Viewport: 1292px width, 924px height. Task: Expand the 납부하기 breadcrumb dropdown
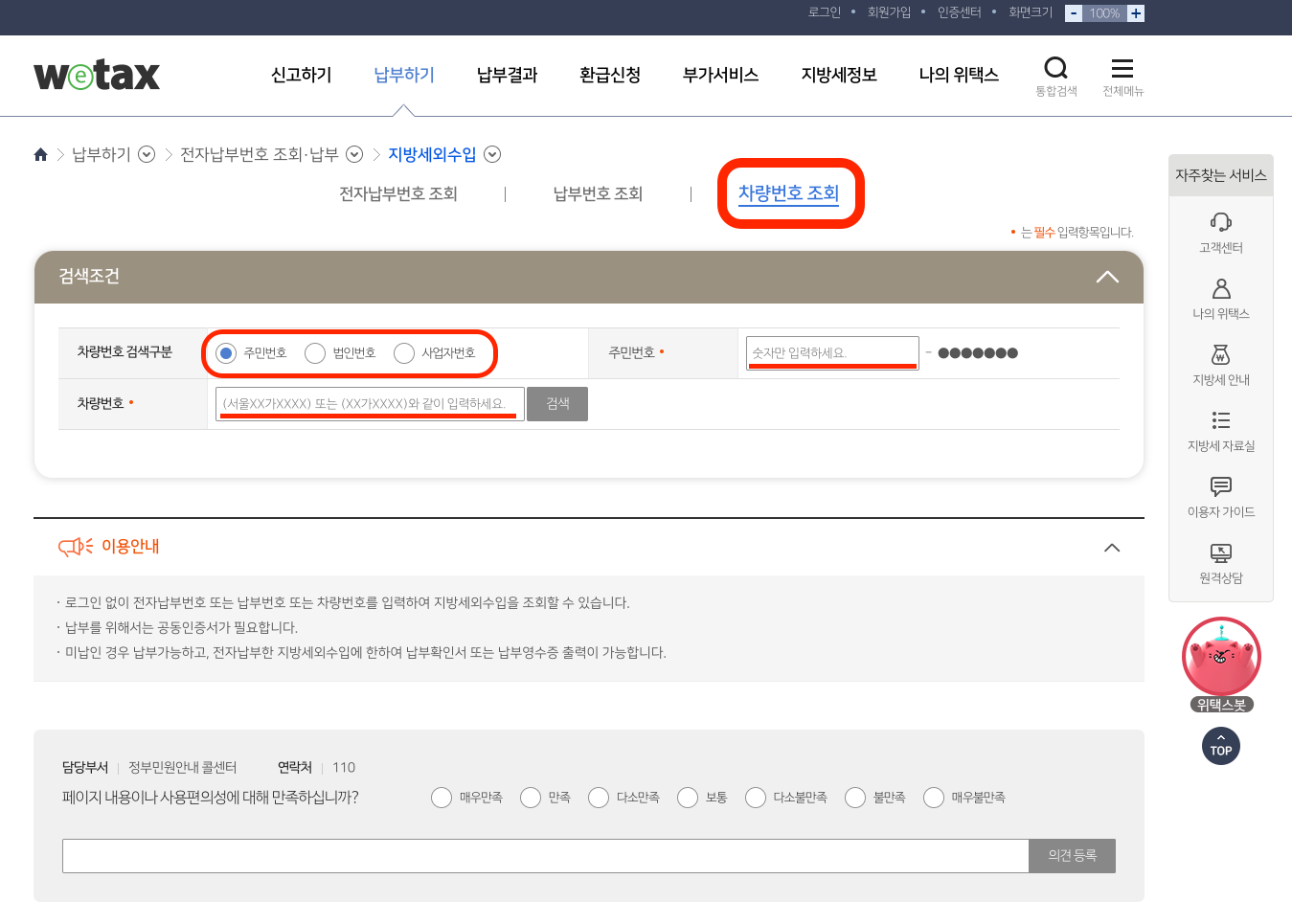pyautogui.click(x=146, y=153)
